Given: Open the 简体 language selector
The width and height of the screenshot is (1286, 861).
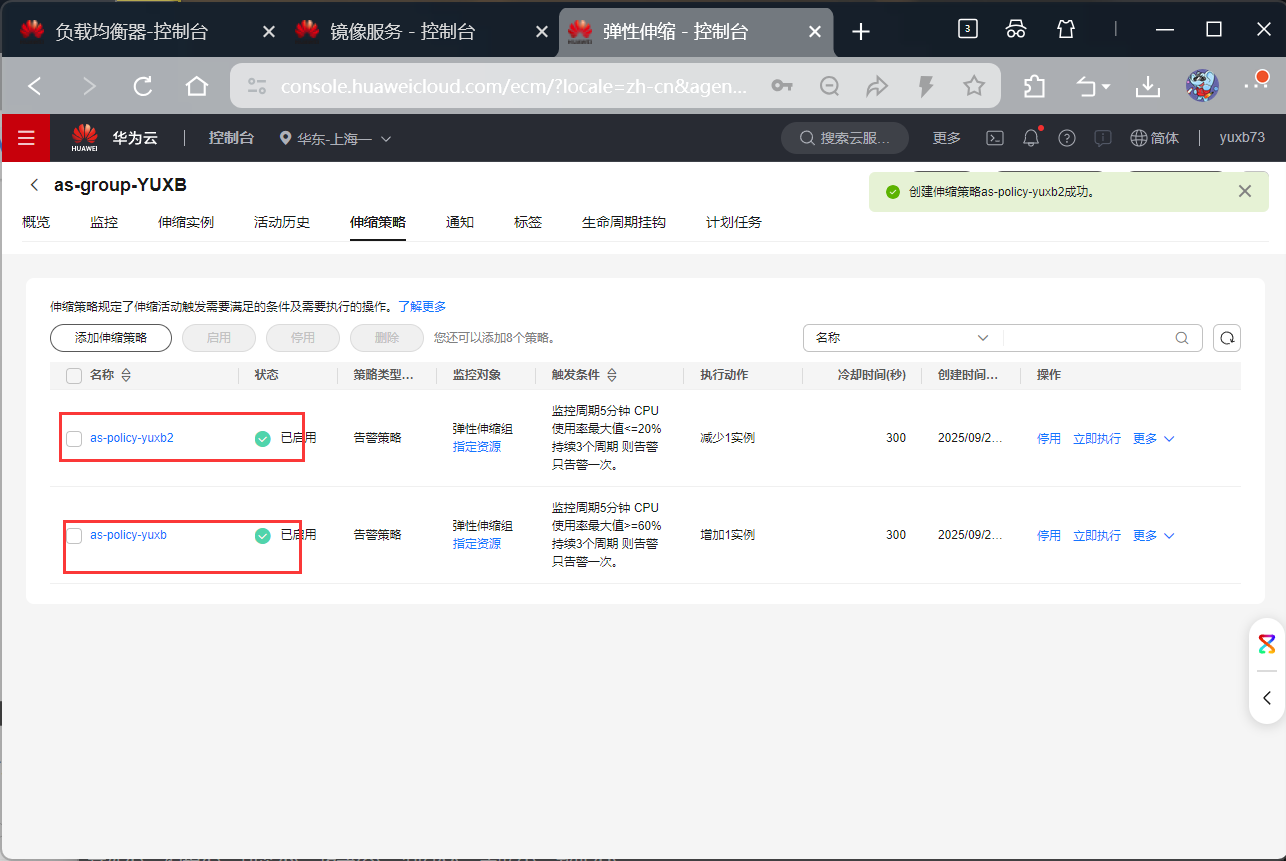Looking at the screenshot, I should click(1154, 138).
